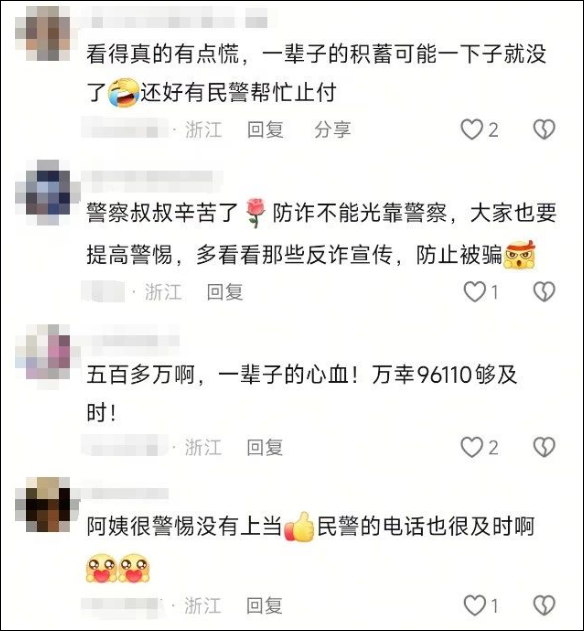The image size is (584, 631).
Task: Reply to the 五百多万啊 comment
Action: [265, 447]
